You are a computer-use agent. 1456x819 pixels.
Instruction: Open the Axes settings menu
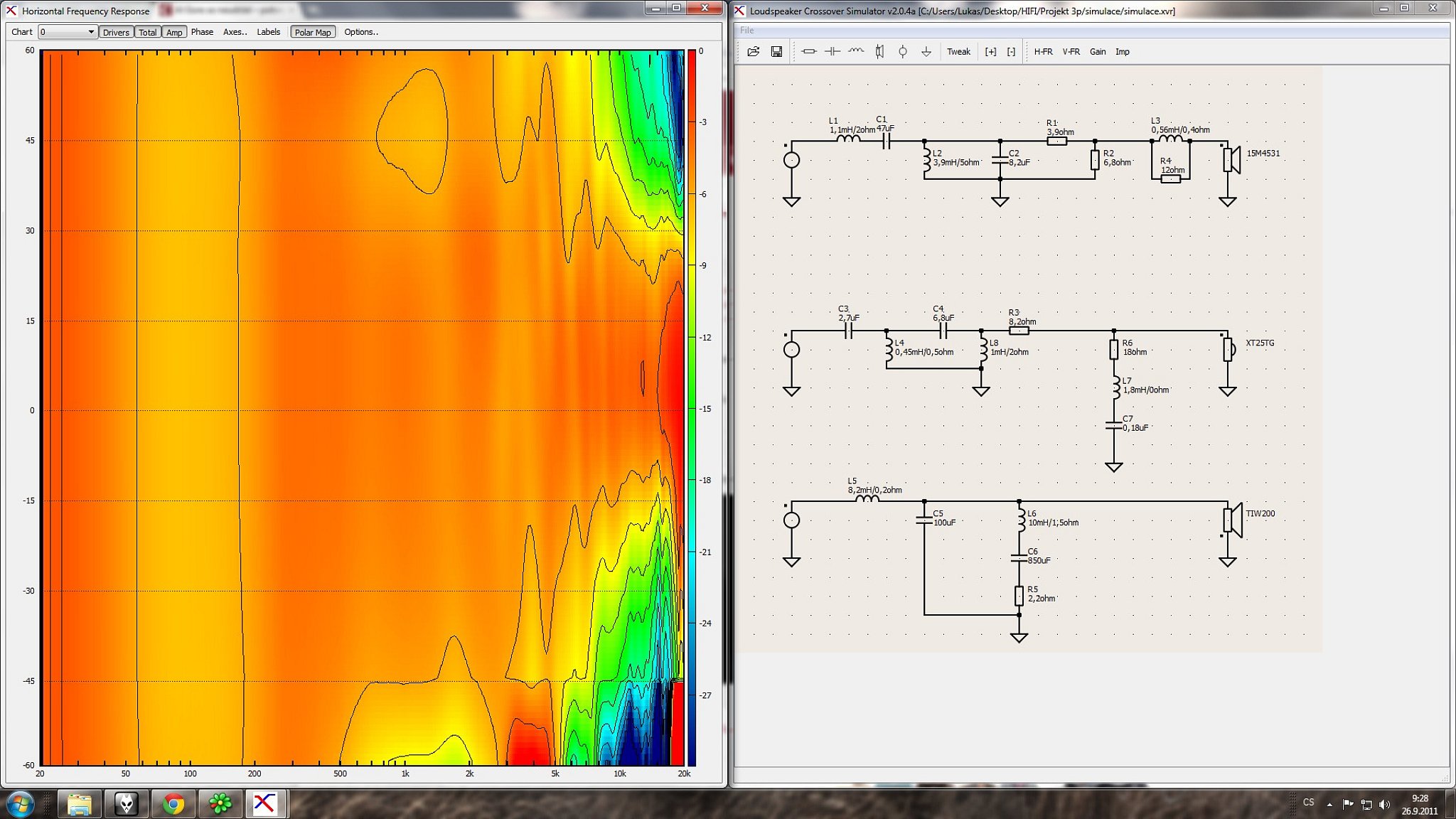coord(235,32)
